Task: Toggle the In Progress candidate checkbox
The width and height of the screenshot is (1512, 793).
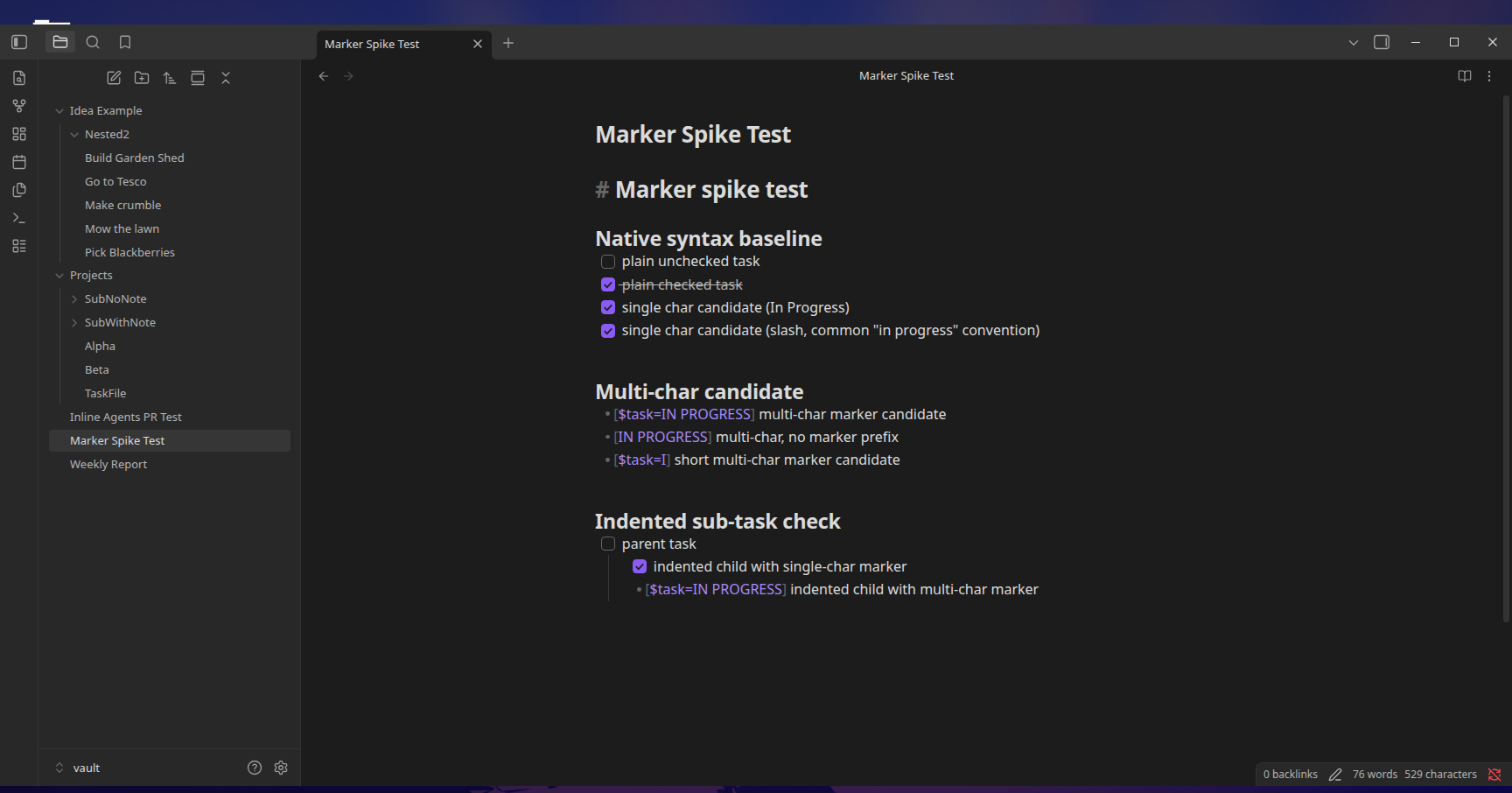Action: (x=608, y=307)
